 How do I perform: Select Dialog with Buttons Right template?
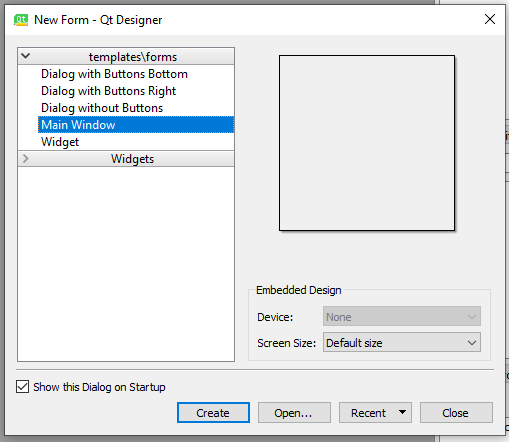tap(108, 91)
